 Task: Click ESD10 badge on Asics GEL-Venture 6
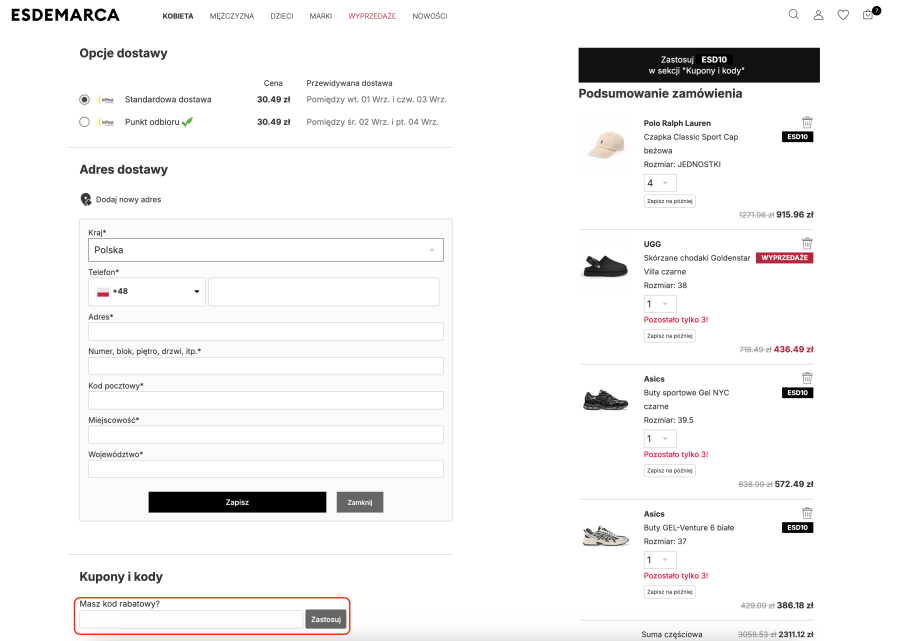797,527
